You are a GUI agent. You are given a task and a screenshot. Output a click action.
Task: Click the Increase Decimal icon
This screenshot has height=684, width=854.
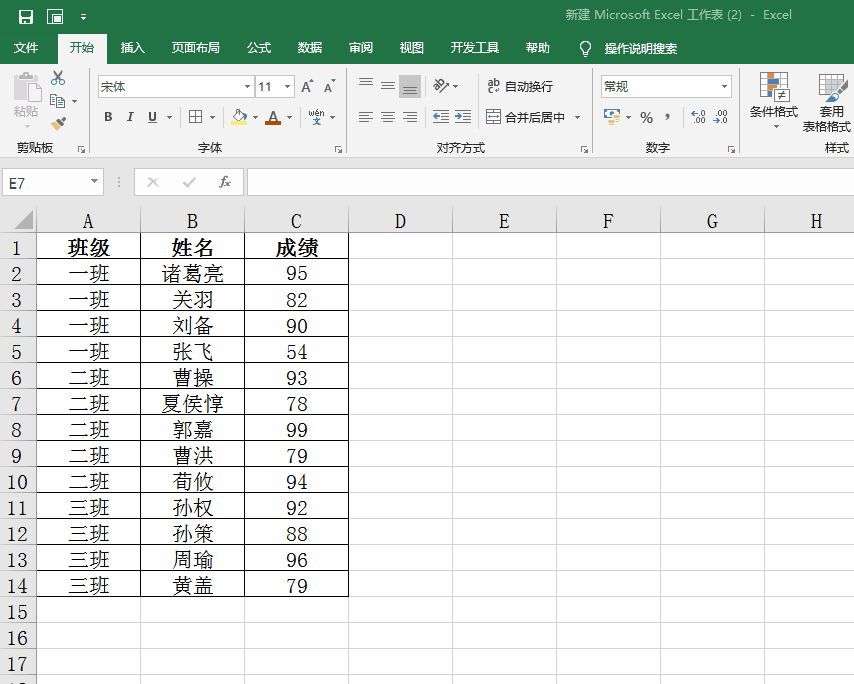coord(698,118)
